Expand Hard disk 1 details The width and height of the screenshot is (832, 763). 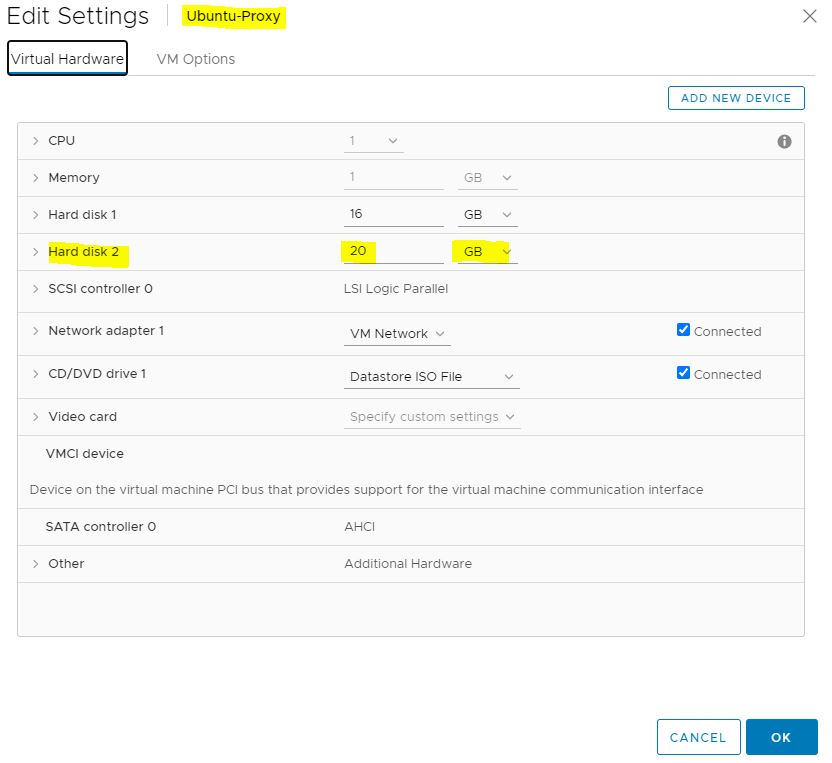(36, 215)
